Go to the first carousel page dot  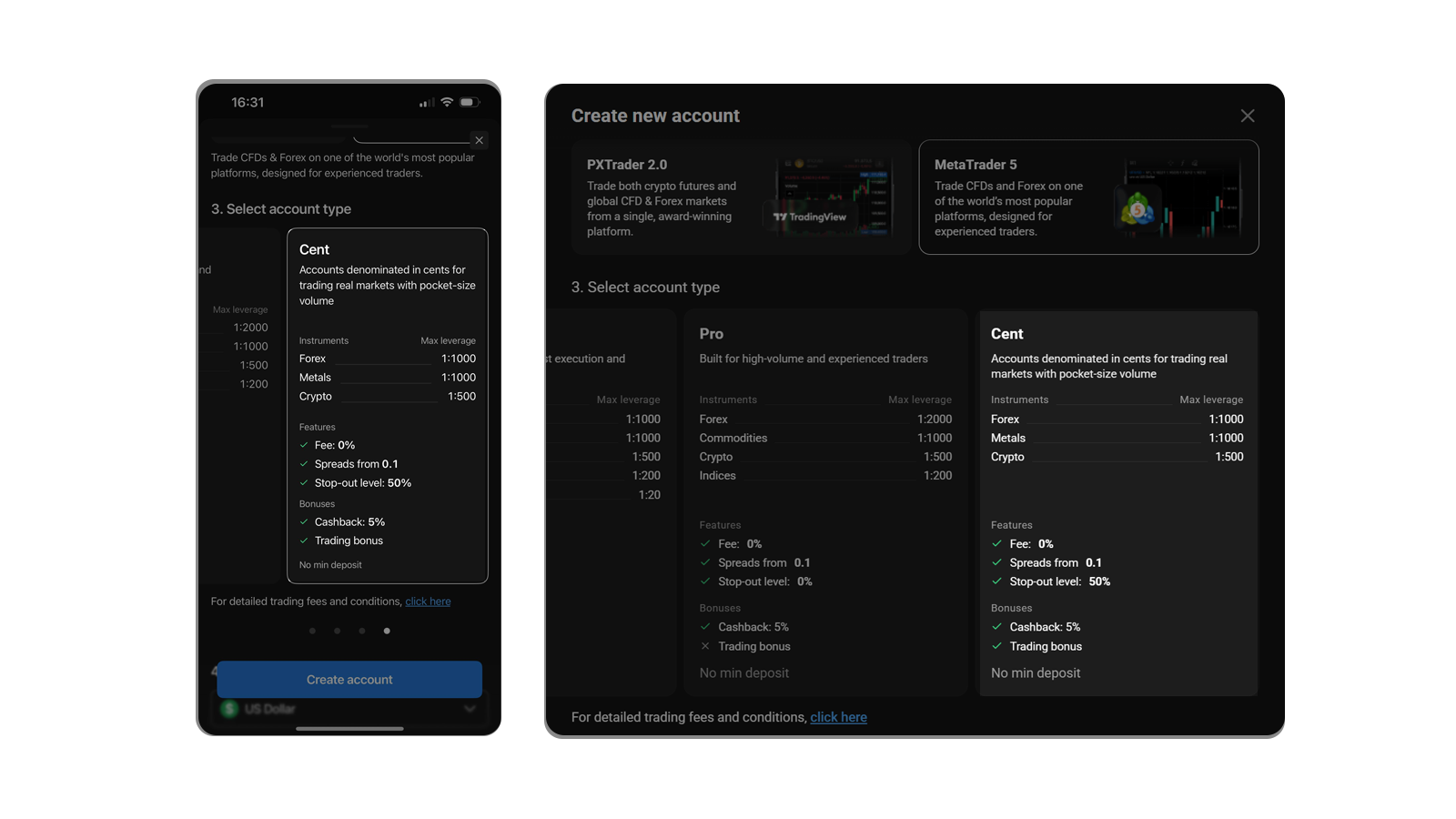coord(312,631)
